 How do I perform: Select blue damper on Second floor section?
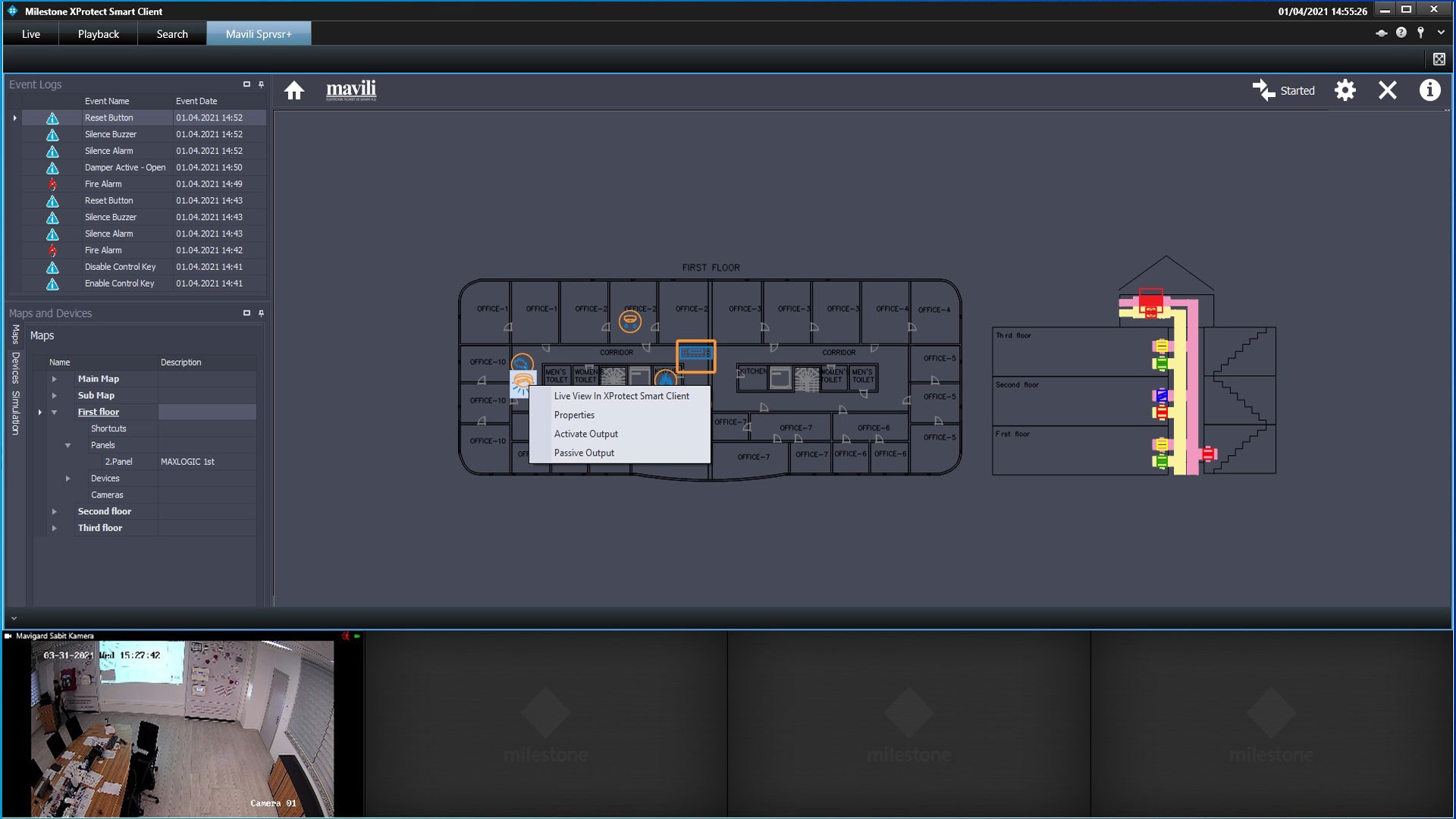click(x=1161, y=395)
